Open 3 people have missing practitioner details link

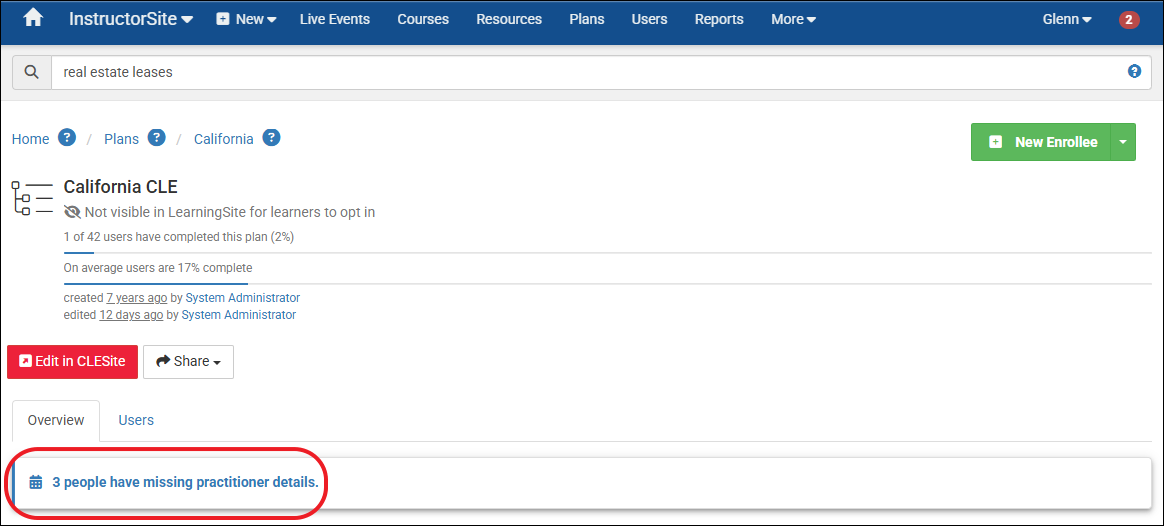(x=186, y=482)
